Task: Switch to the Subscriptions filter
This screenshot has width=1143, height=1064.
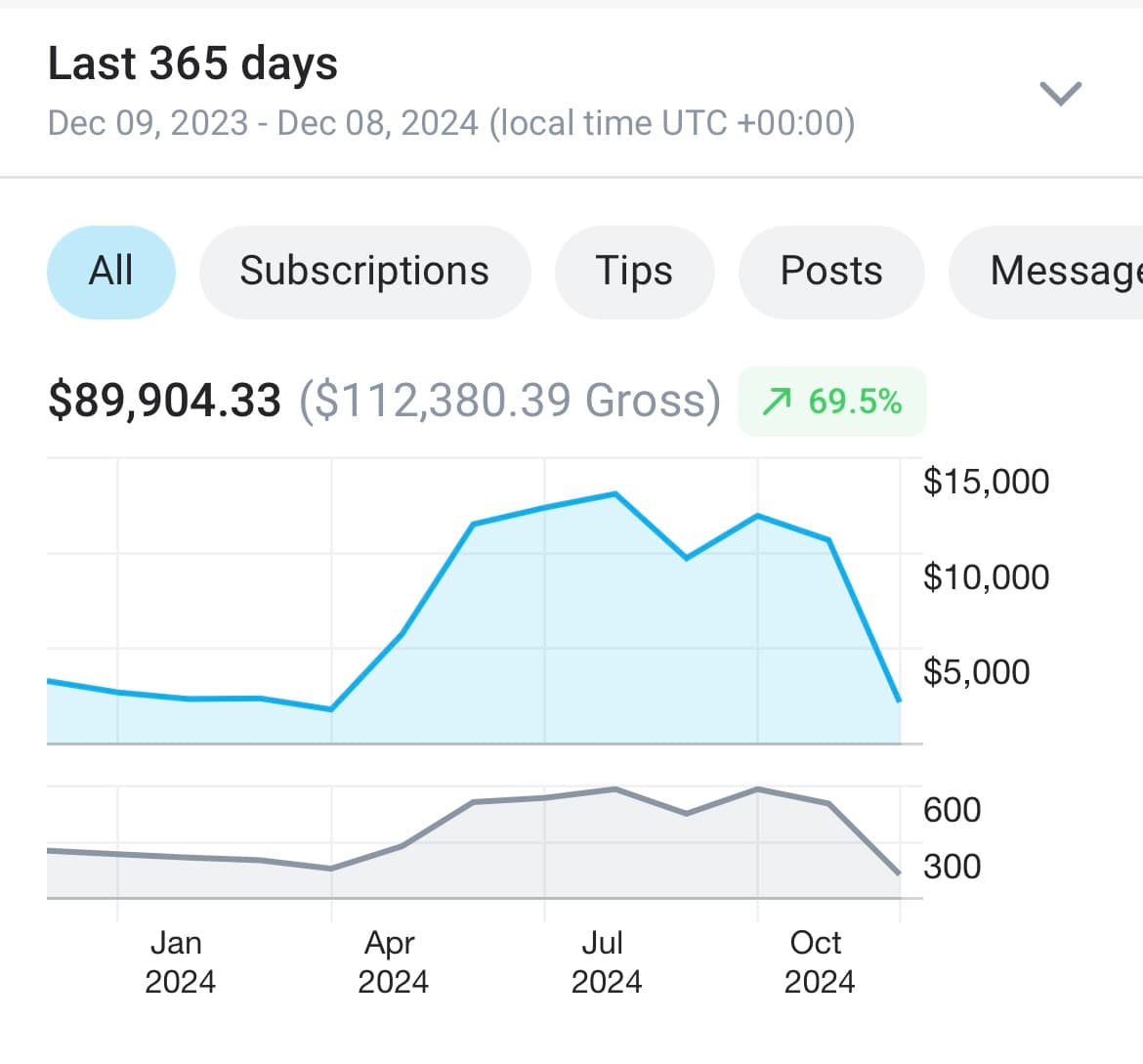Action: click(x=364, y=272)
